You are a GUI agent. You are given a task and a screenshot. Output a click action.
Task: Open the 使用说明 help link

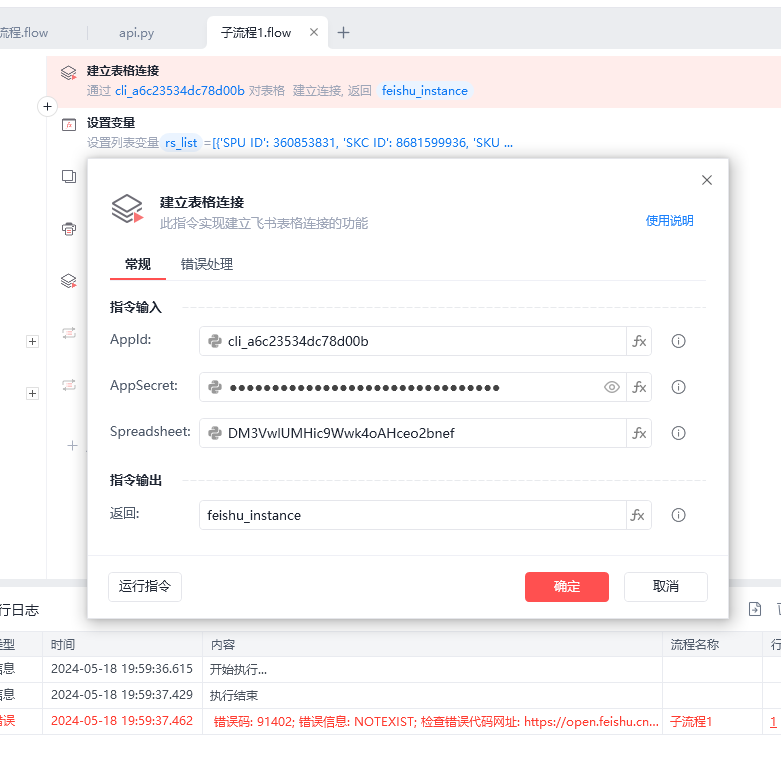click(x=669, y=221)
